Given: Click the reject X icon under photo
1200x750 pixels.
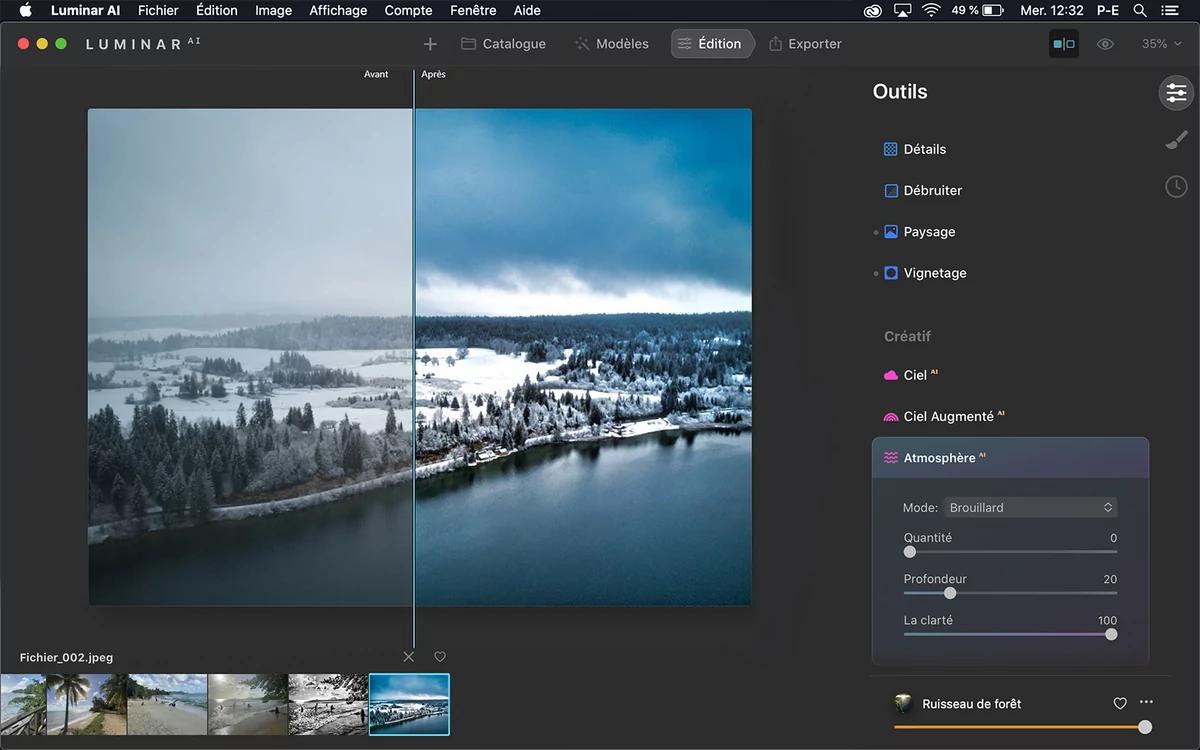Looking at the screenshot, I should coord(408,657).
